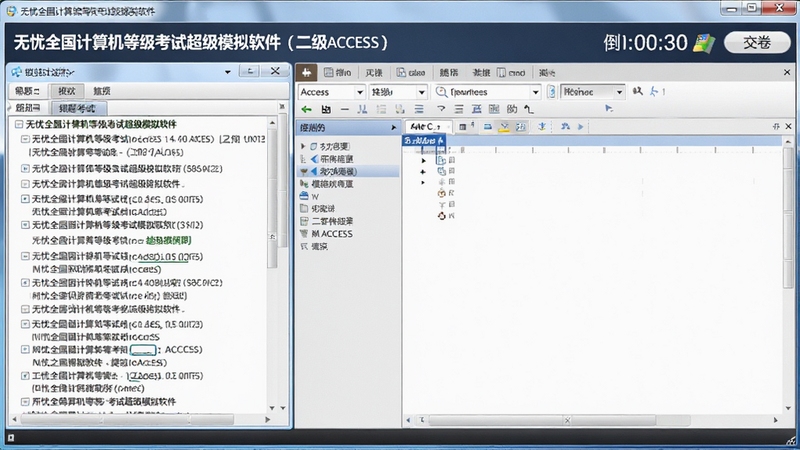Open the search box dropdown arrow
800x450 pixels.
535,92
